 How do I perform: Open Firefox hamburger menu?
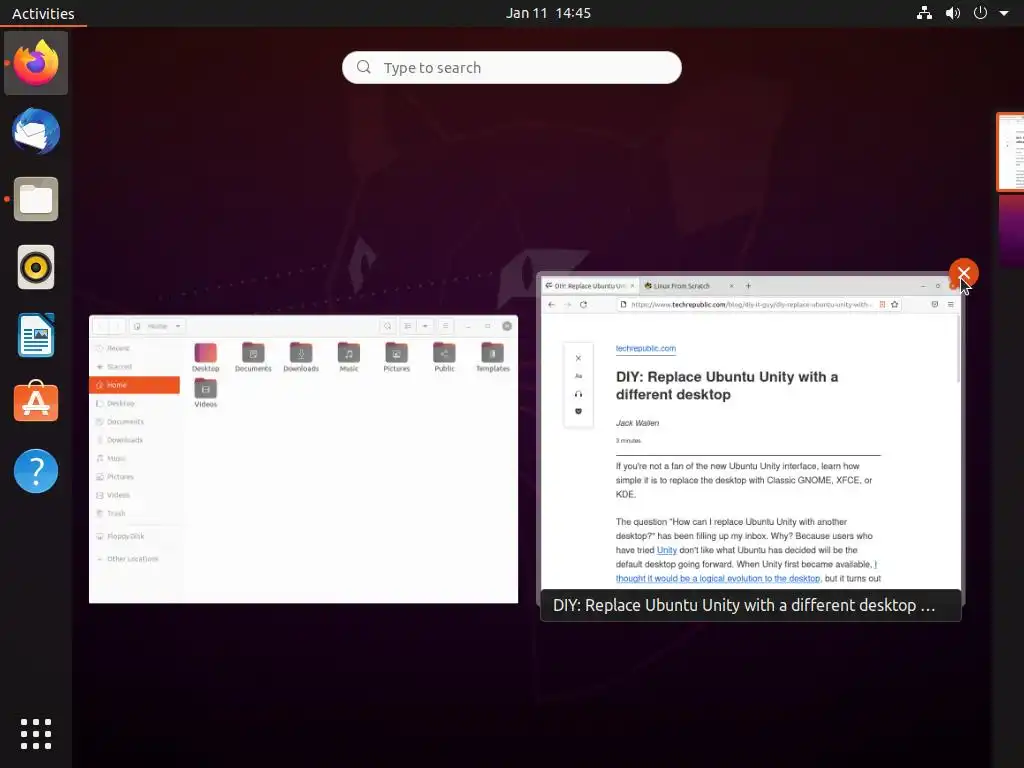[x=950, y=304]
